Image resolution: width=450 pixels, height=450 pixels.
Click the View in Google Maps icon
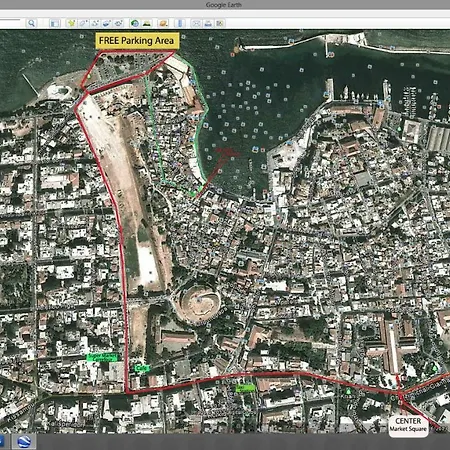220,23
